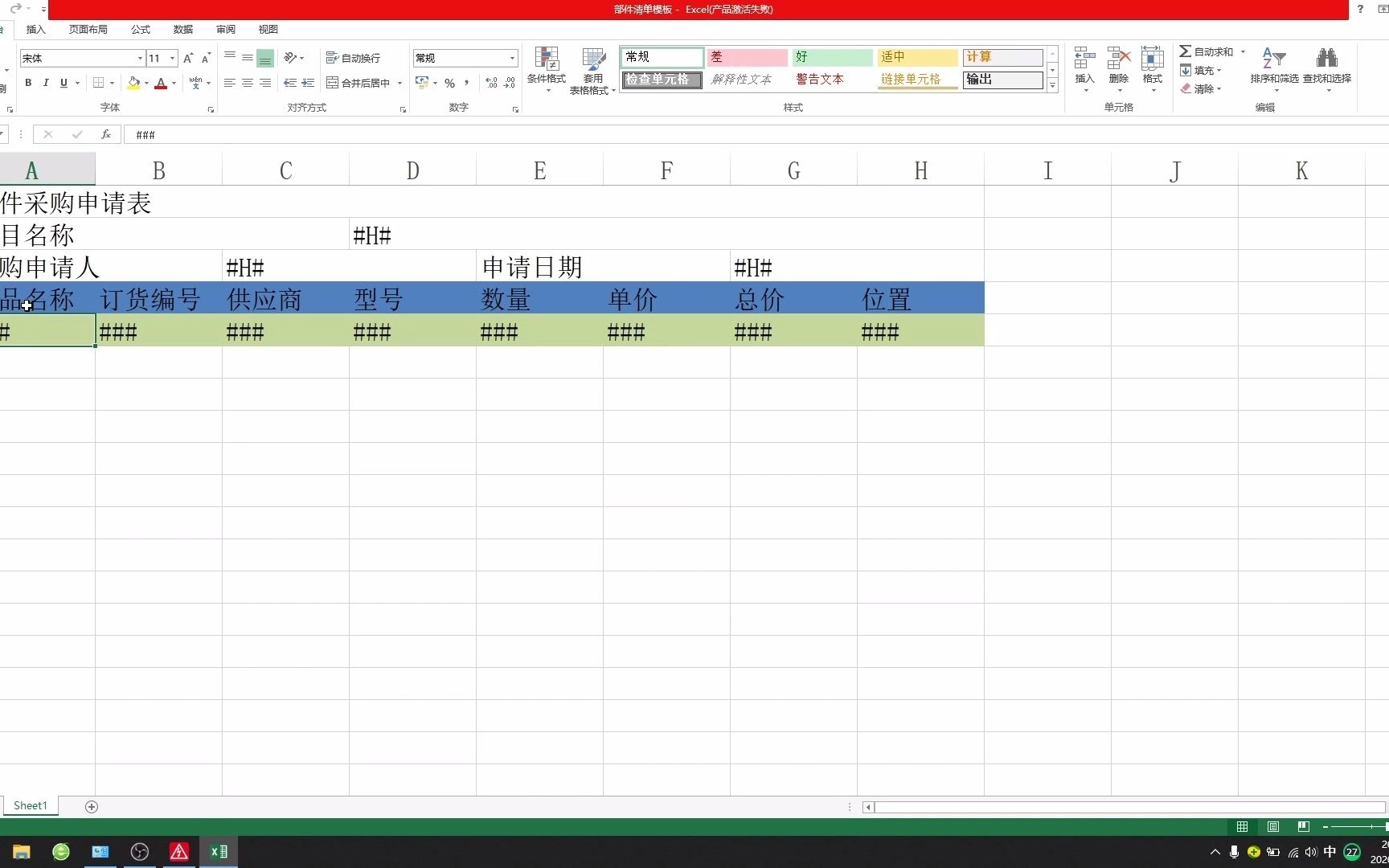This screenshot has height=868, width=1389.
Task: Open the 填充 fill menu
Action: point(1201,71)
